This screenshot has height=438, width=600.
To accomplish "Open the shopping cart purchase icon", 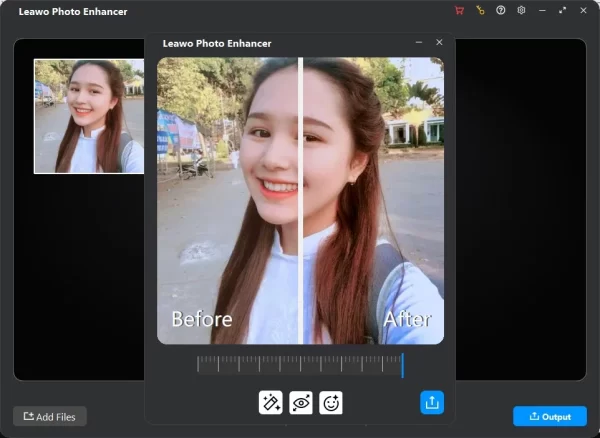I will (x=459, y=10).
